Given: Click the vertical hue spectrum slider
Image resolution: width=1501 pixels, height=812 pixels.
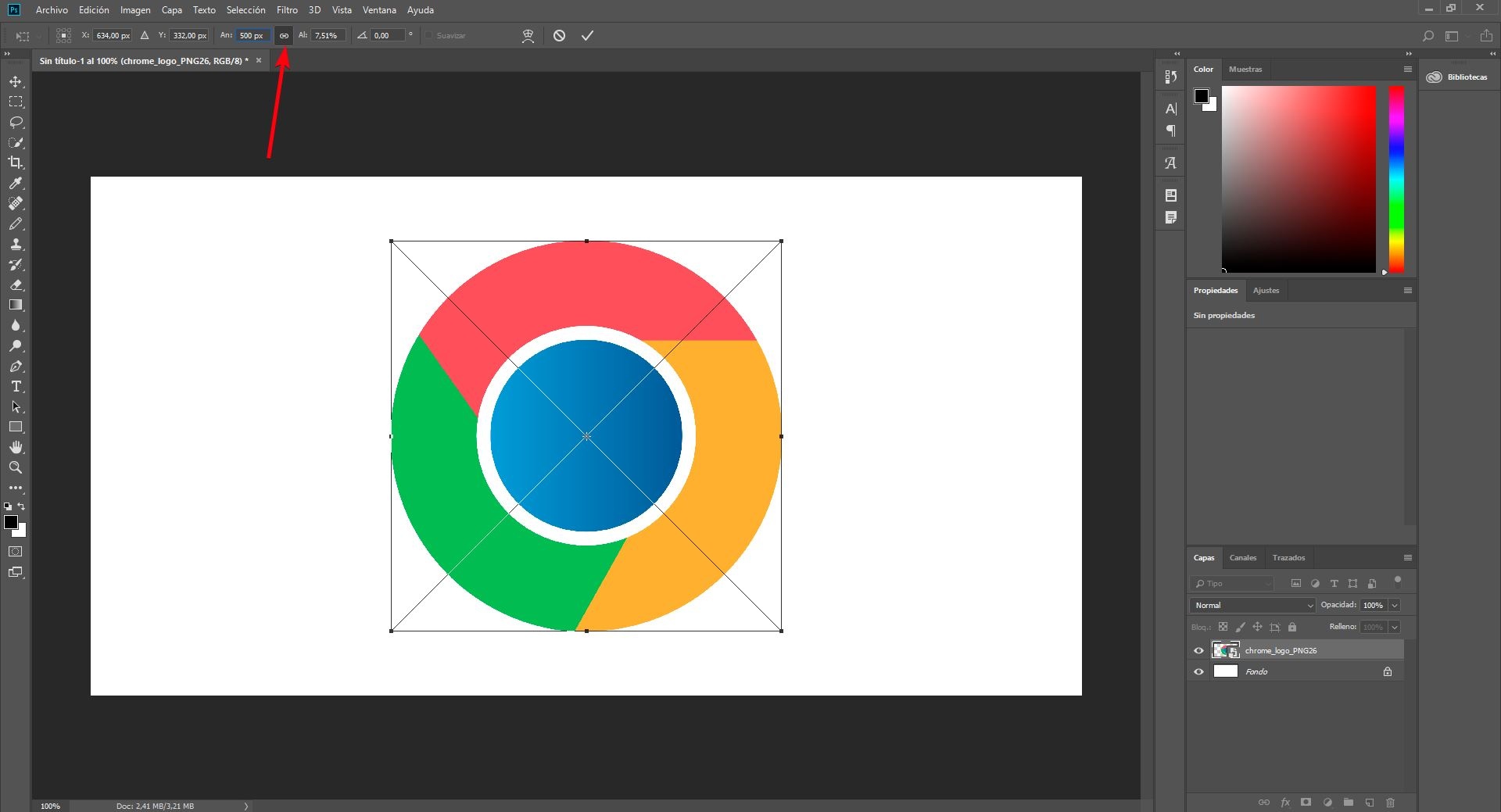Looking at the screenshot, I should pyautogui.click(x=1395, y=179).
